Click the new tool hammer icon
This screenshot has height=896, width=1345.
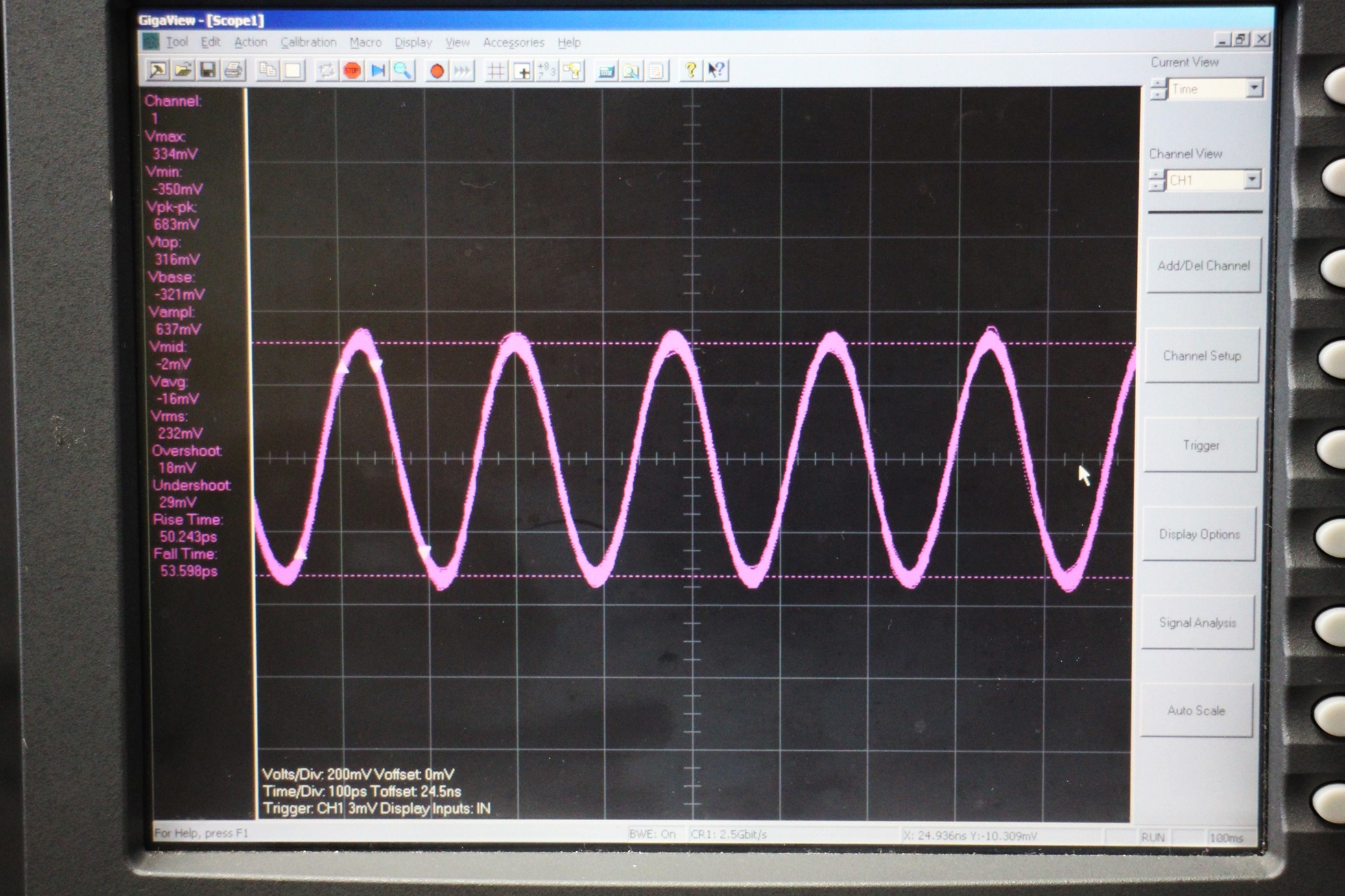158,70
